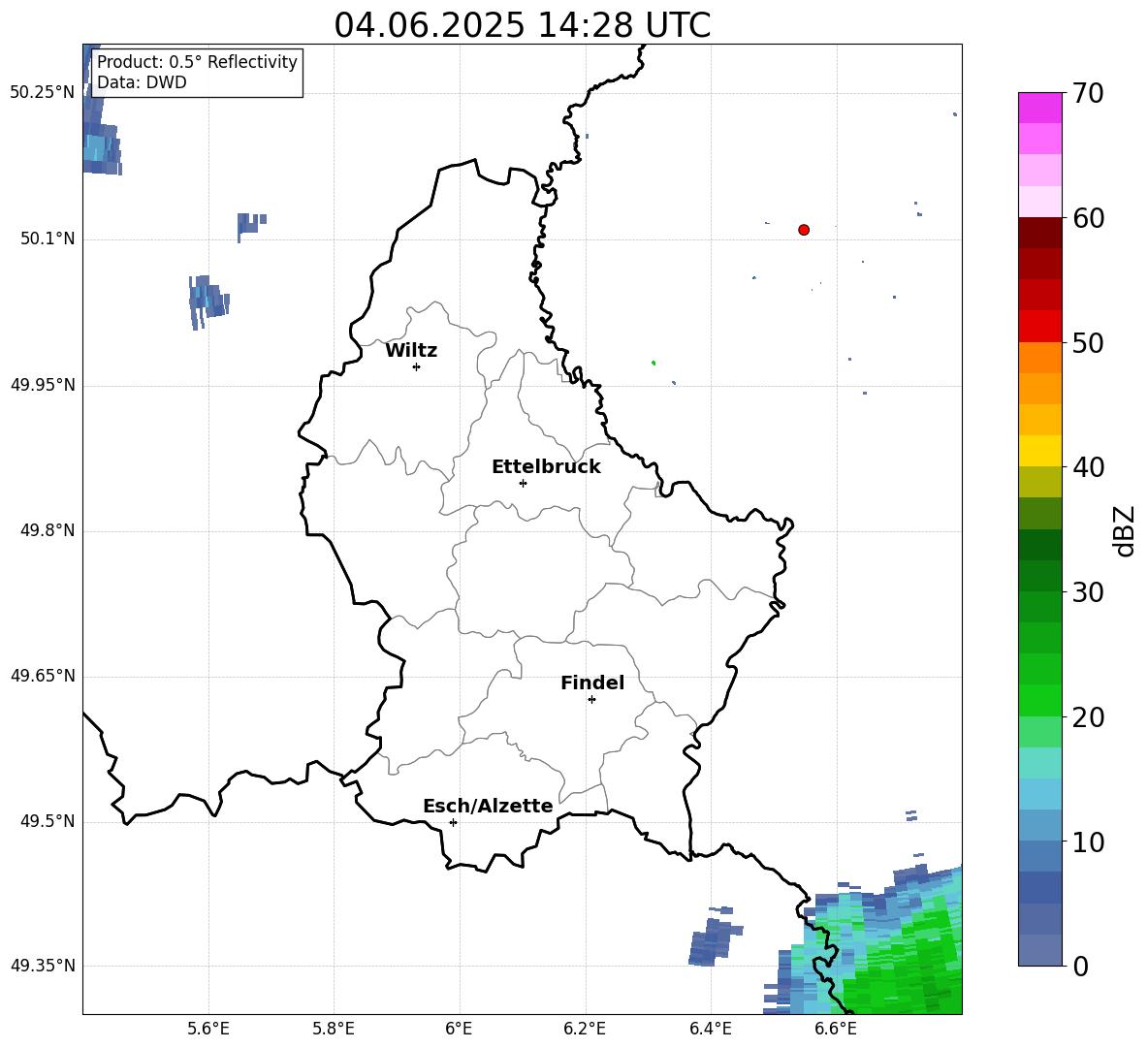Screen dimensions: 1148x1048
Task: Click the 10 value on the colorbar
Action: click(x=1088, y=842)
